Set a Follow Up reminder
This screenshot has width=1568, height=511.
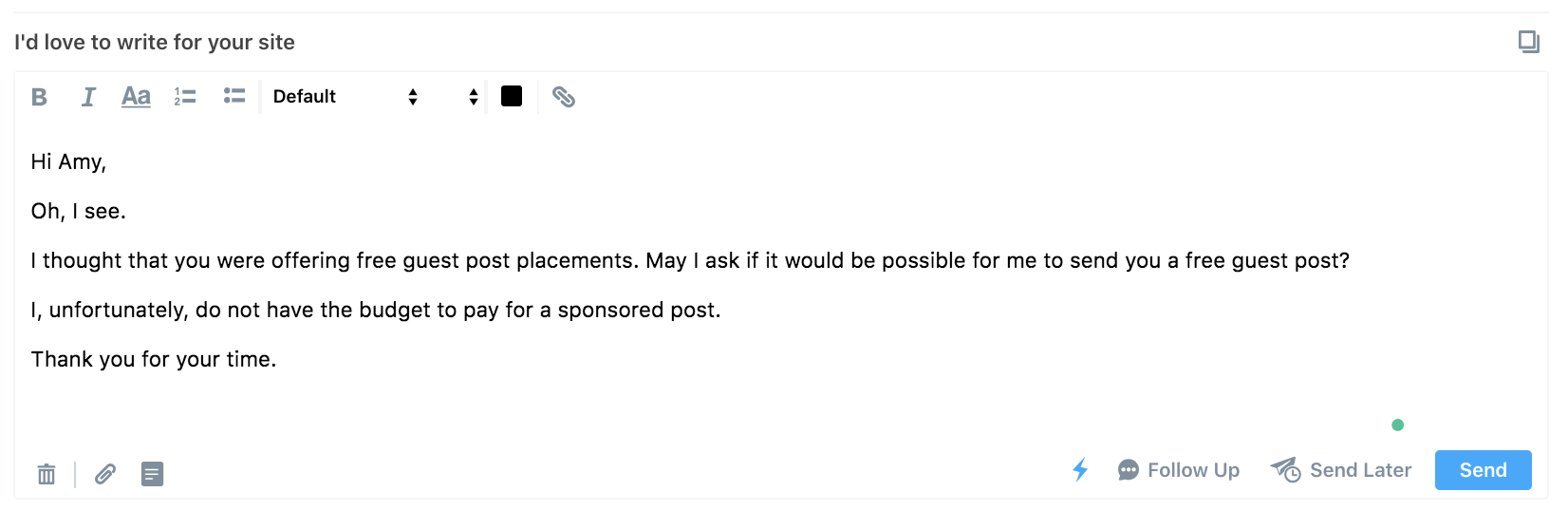[x=1179, y=470]
